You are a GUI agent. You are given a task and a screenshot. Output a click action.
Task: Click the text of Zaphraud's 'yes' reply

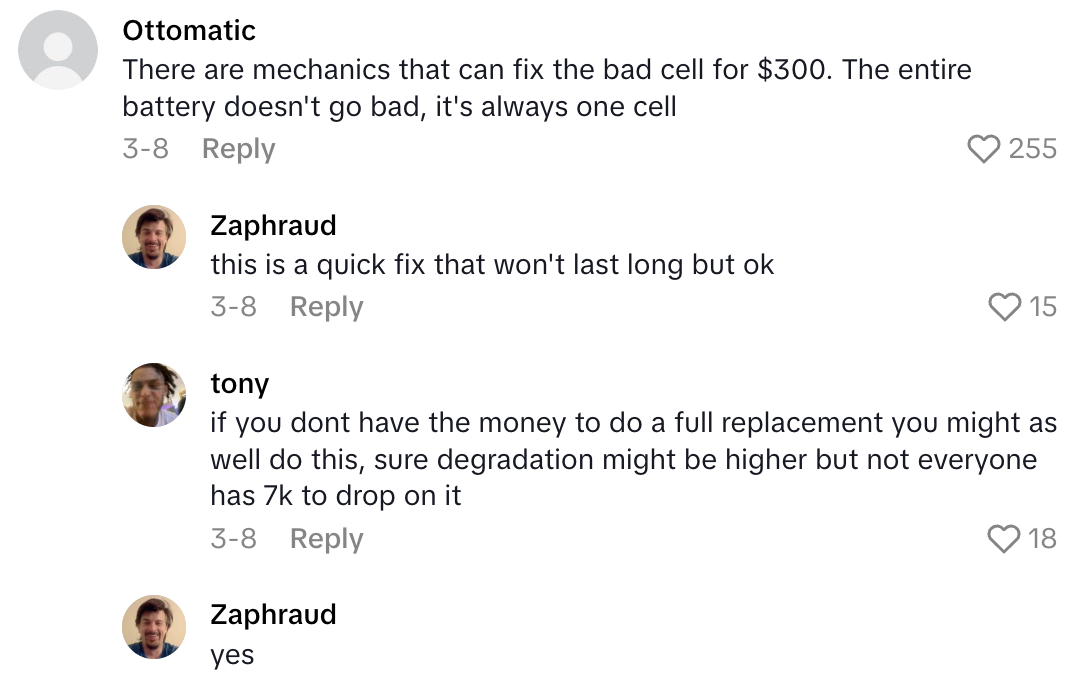click(229, 655)
